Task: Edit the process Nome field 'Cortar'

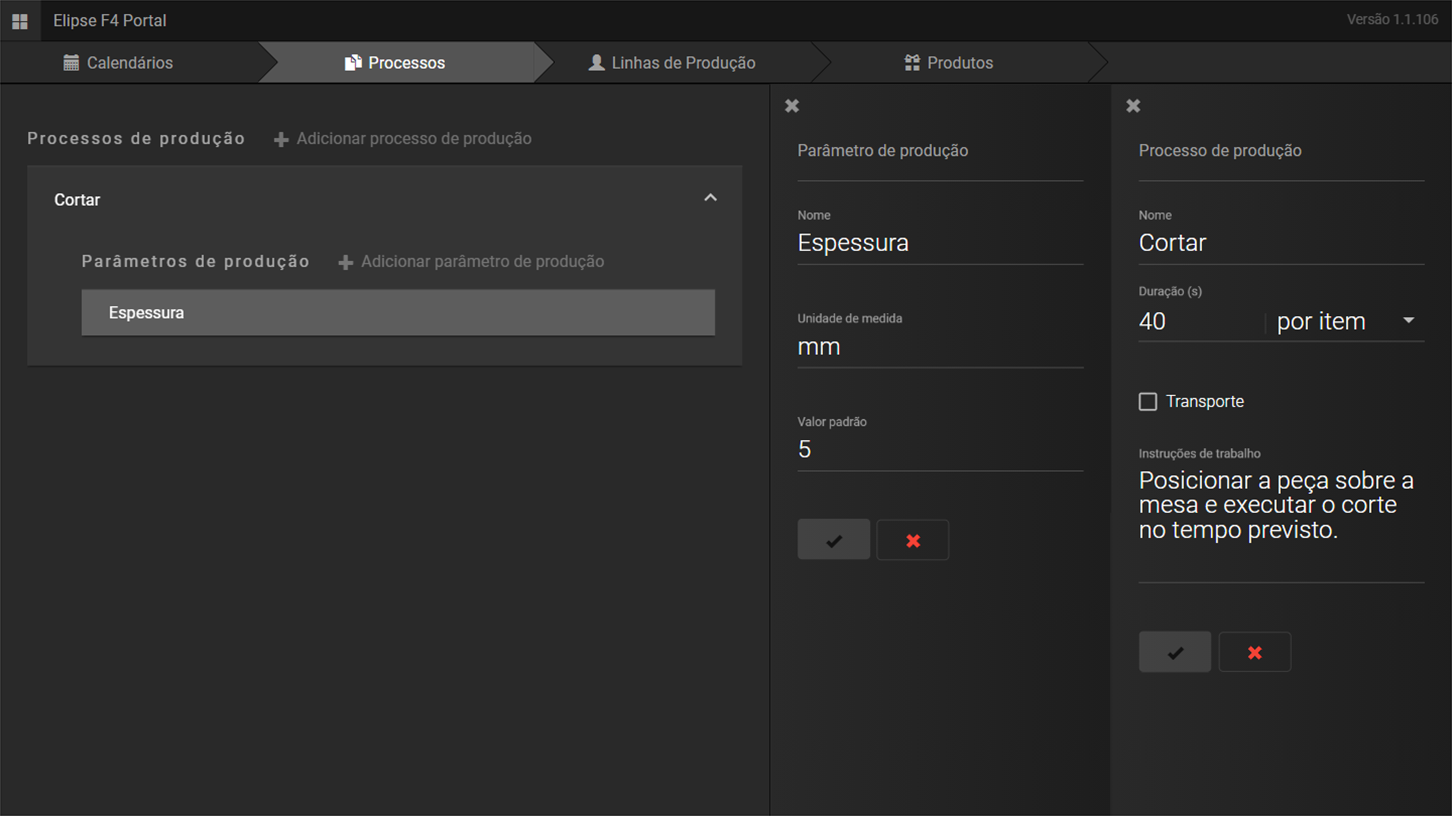Action: coord(1281,243)
